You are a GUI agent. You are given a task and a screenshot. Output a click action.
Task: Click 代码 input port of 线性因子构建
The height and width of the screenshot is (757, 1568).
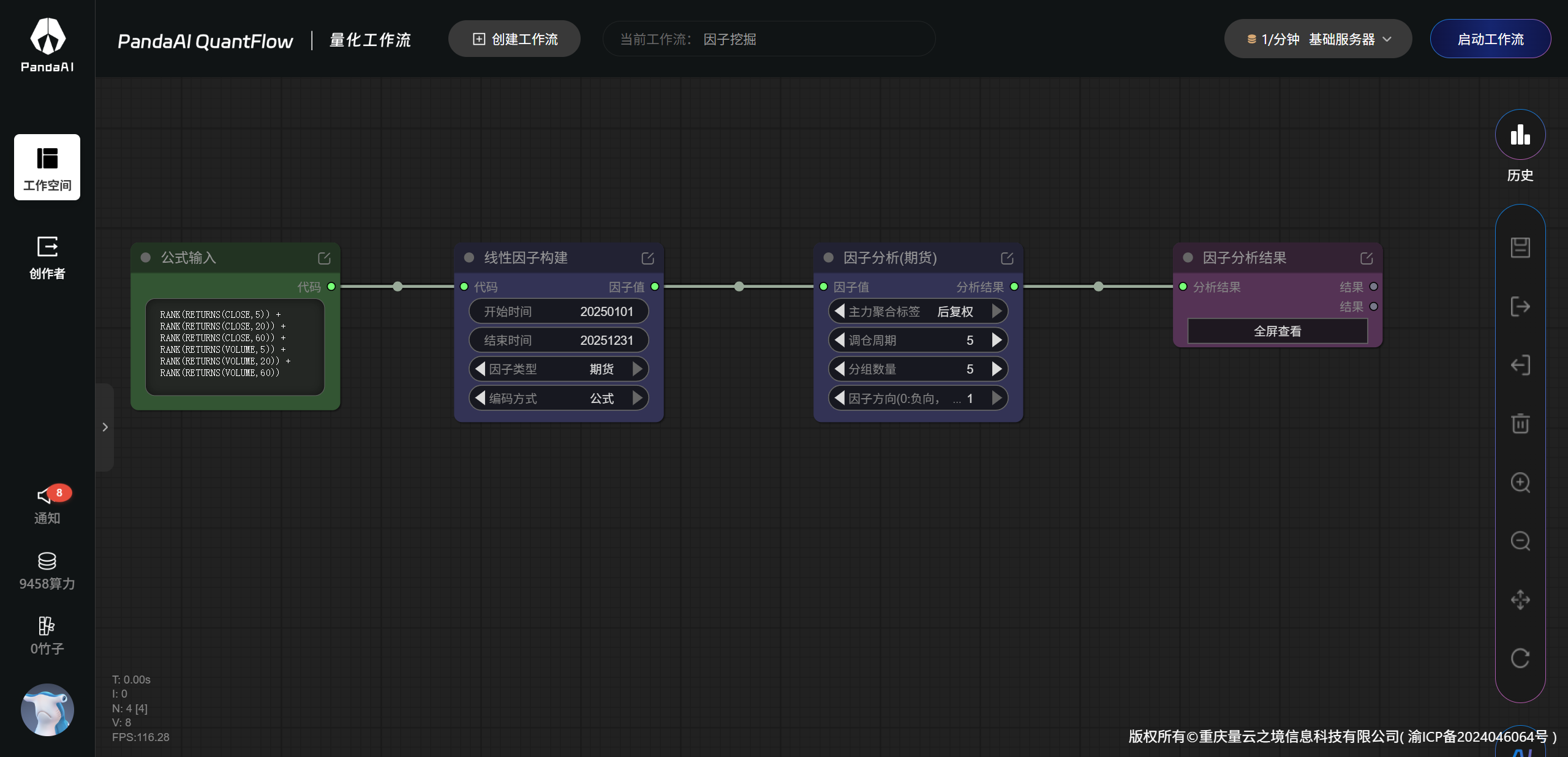click(x=464, y=287)
